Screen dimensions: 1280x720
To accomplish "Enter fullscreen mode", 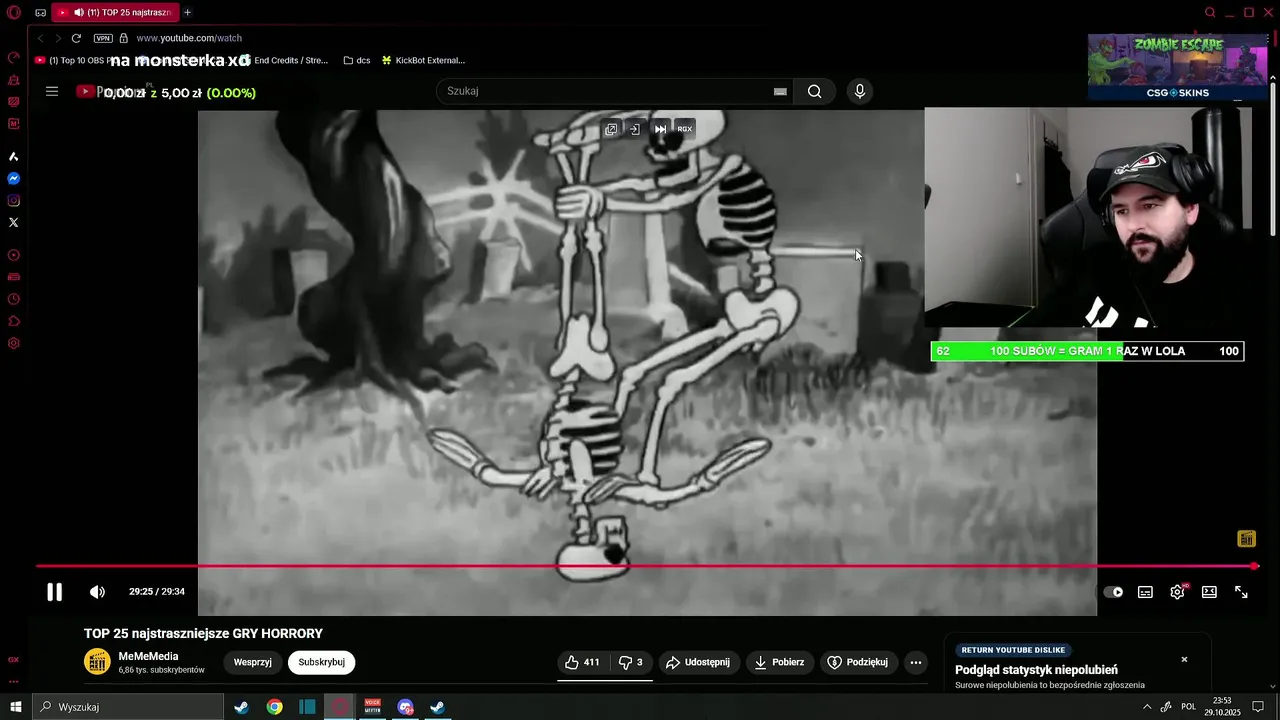I will [x=1241, y=592].
